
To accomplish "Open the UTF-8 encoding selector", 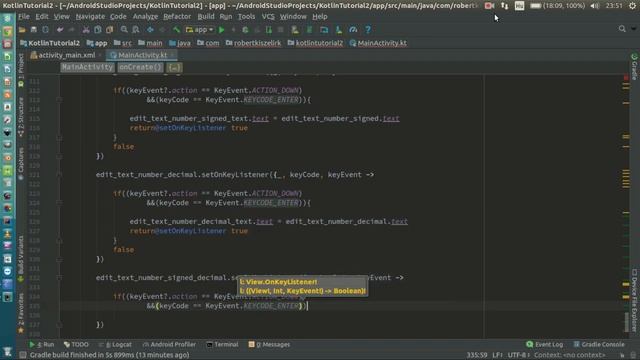I will click(518, 355).
